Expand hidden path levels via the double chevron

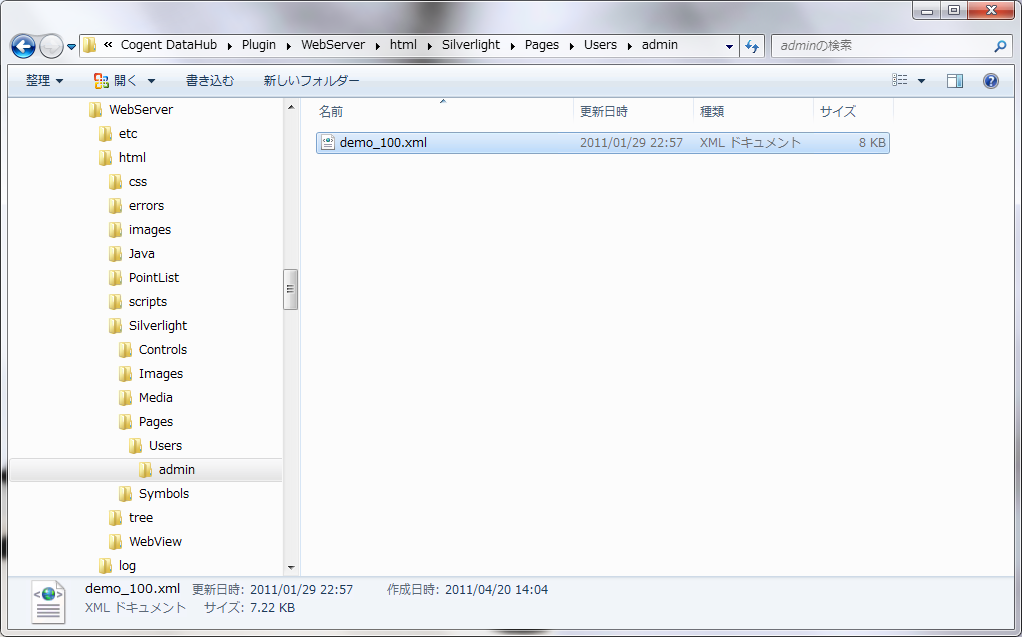[108, 45]
